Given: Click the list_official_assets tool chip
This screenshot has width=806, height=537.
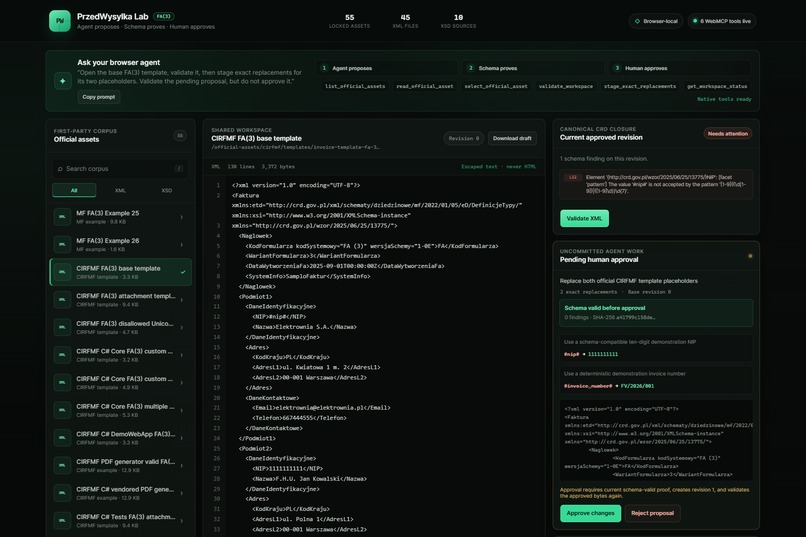Looking at the screenshot, I should [x=355, y=86].
